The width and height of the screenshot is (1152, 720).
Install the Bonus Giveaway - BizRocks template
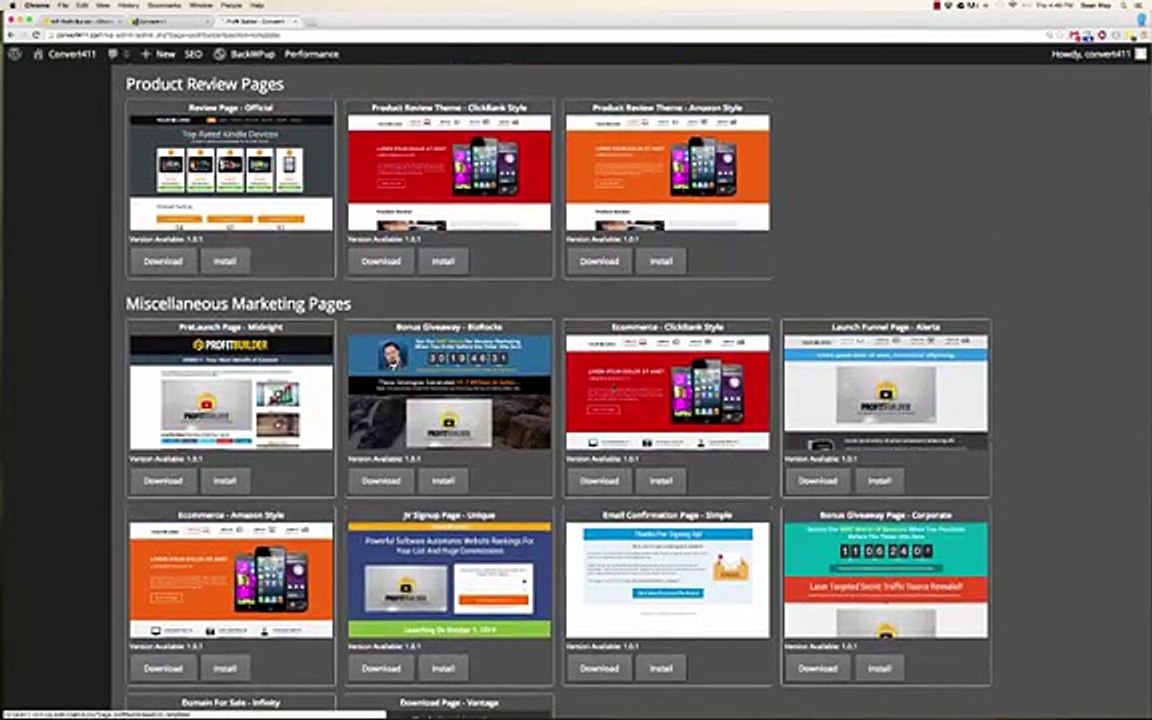click(x=443, y=480)
